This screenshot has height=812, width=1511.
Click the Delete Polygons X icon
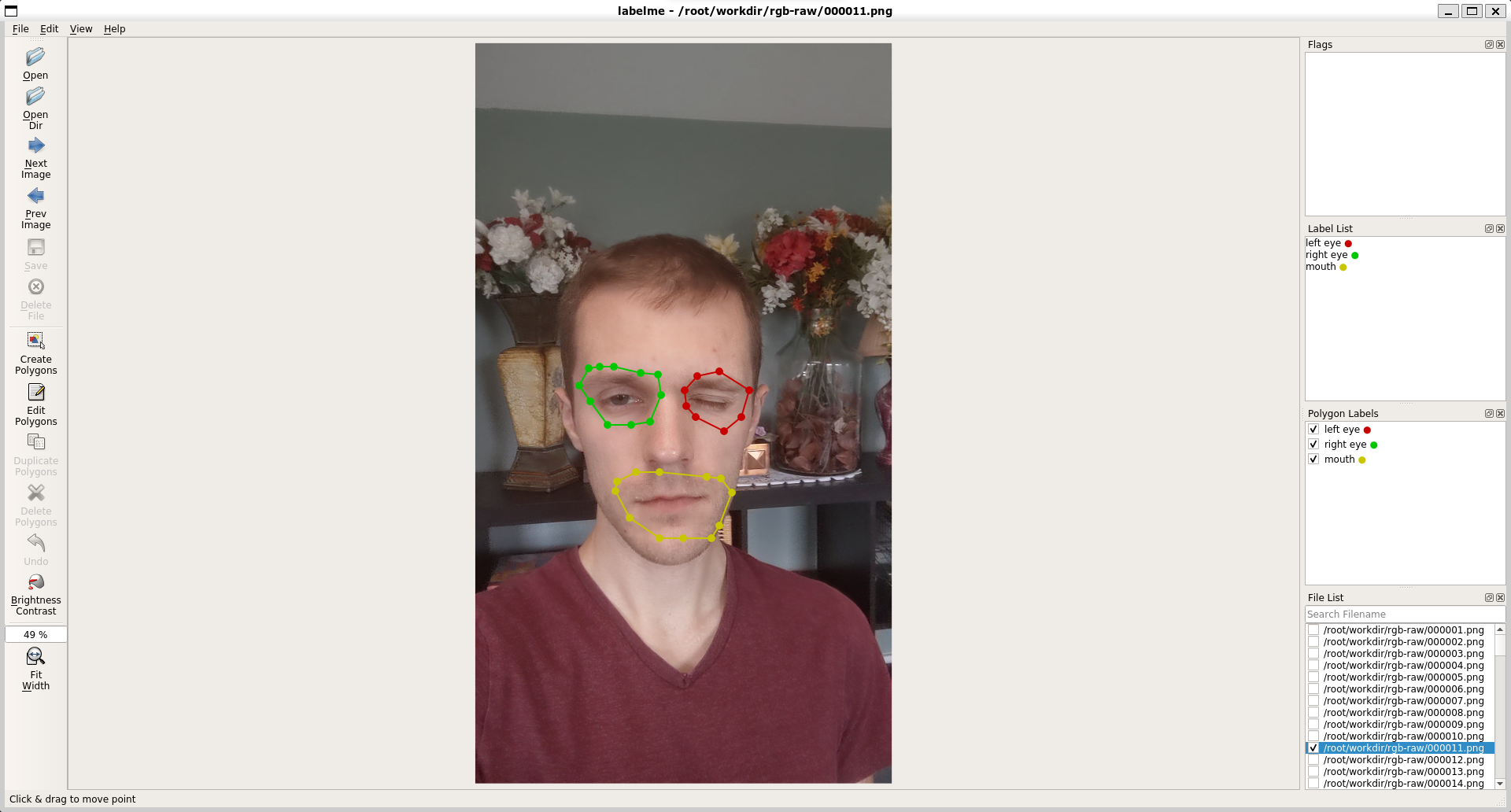tap(35, 493)
